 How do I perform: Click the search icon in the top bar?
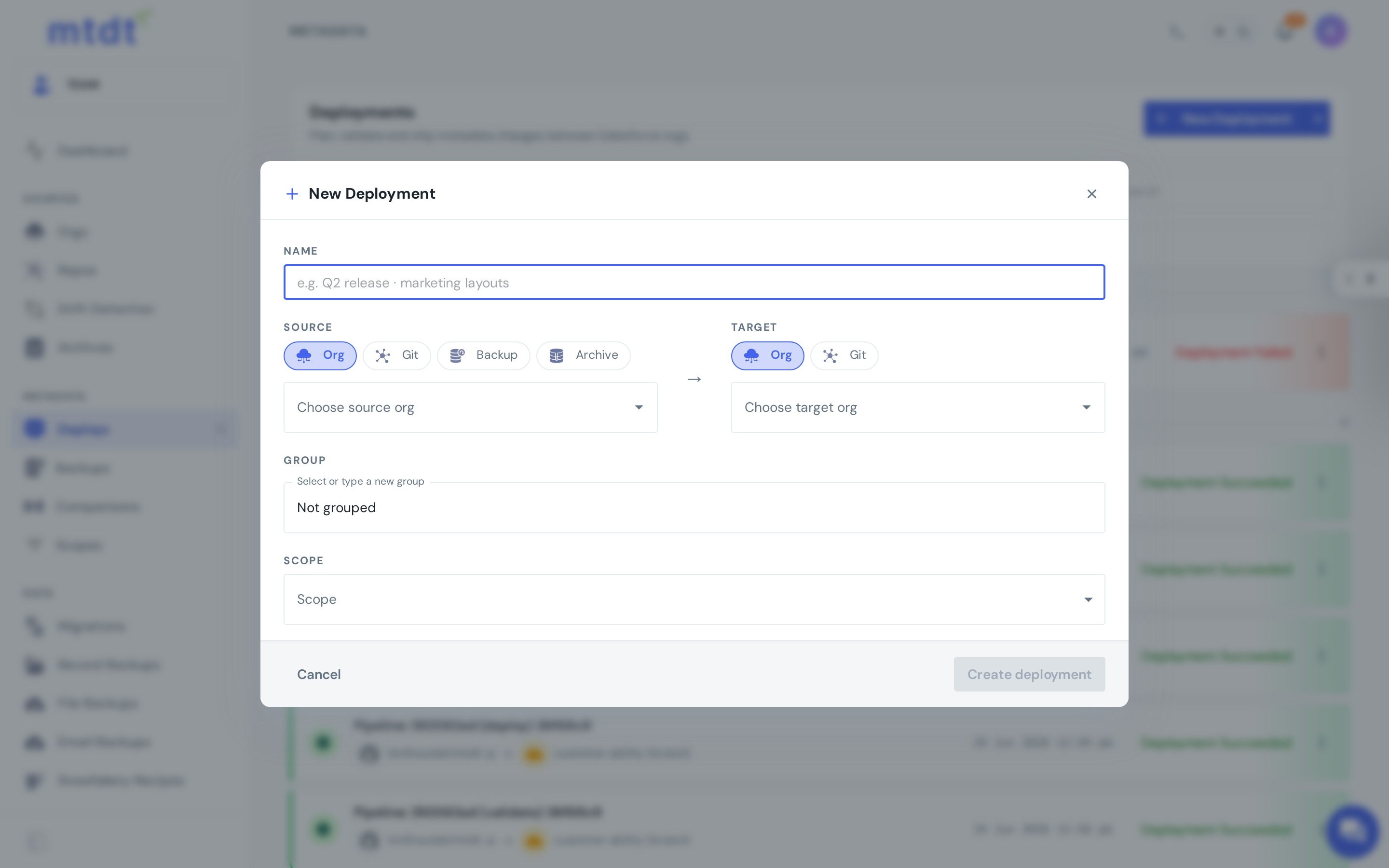pos(1176,31)
